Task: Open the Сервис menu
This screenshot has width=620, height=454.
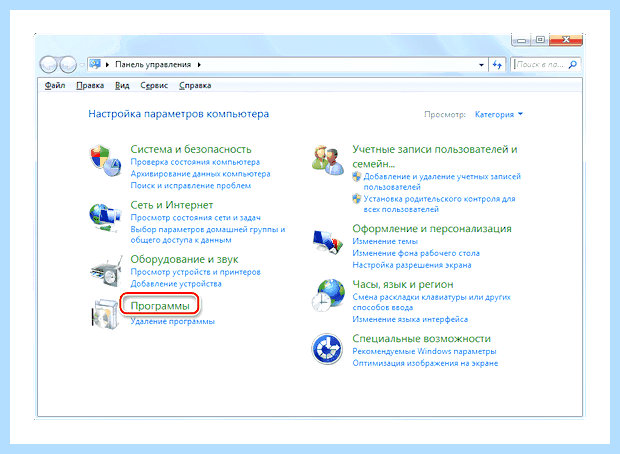Action: (154, 85)
